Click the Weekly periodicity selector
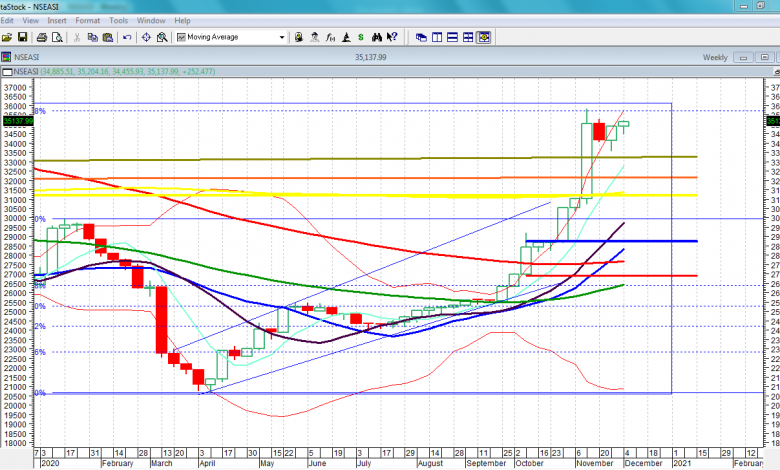The width and height of the screenshot is (780, 470). click(715, 58)
